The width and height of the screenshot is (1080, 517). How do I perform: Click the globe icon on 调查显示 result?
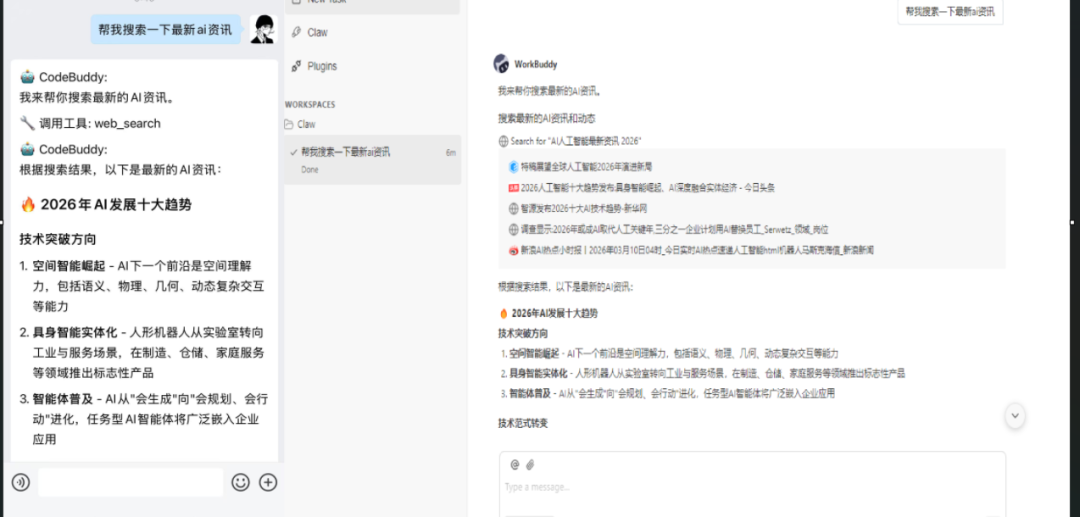pyautogui.click(x=513, y=229)
